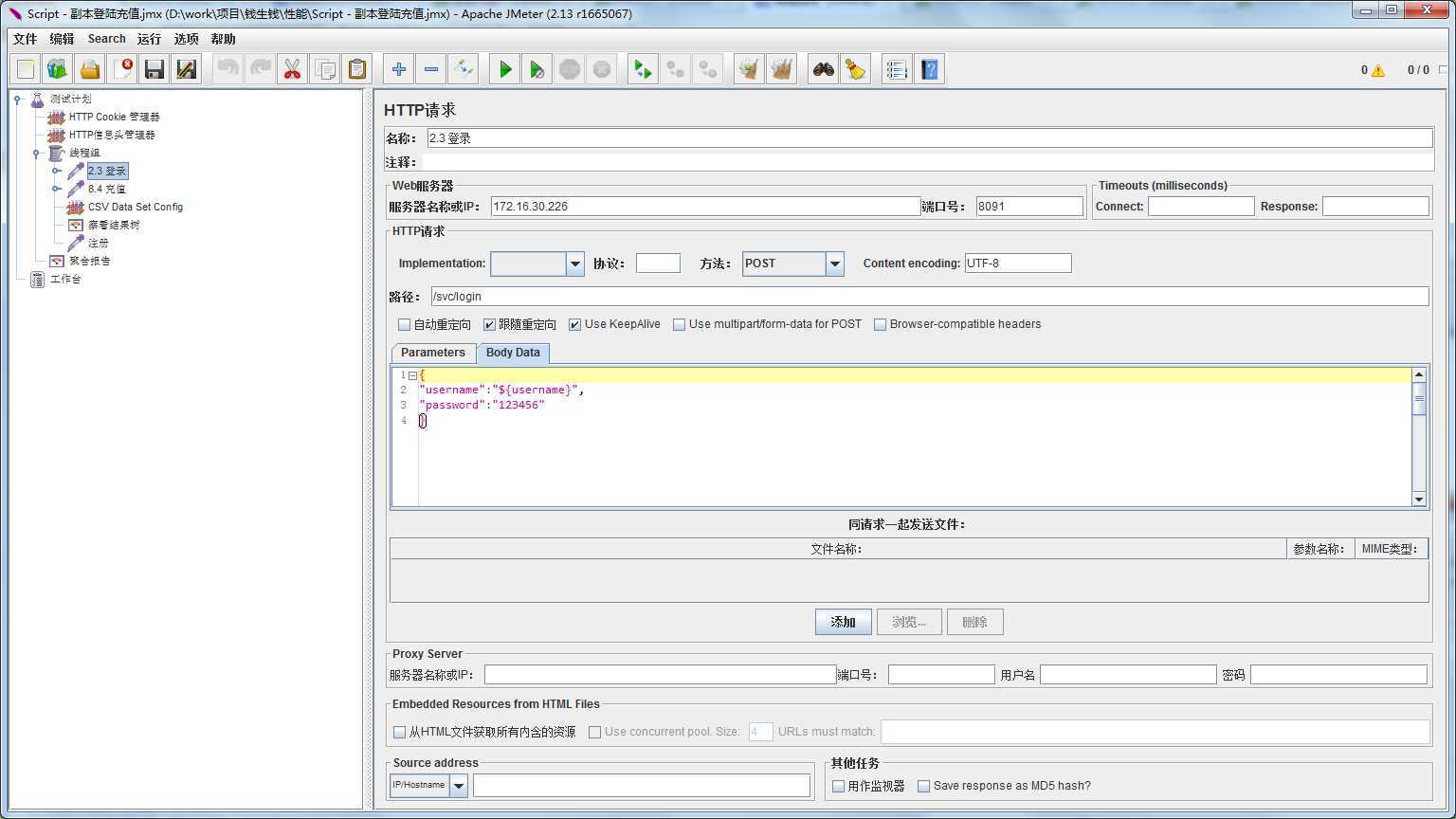Select the 察看结果树 listener node

point(114,225)
